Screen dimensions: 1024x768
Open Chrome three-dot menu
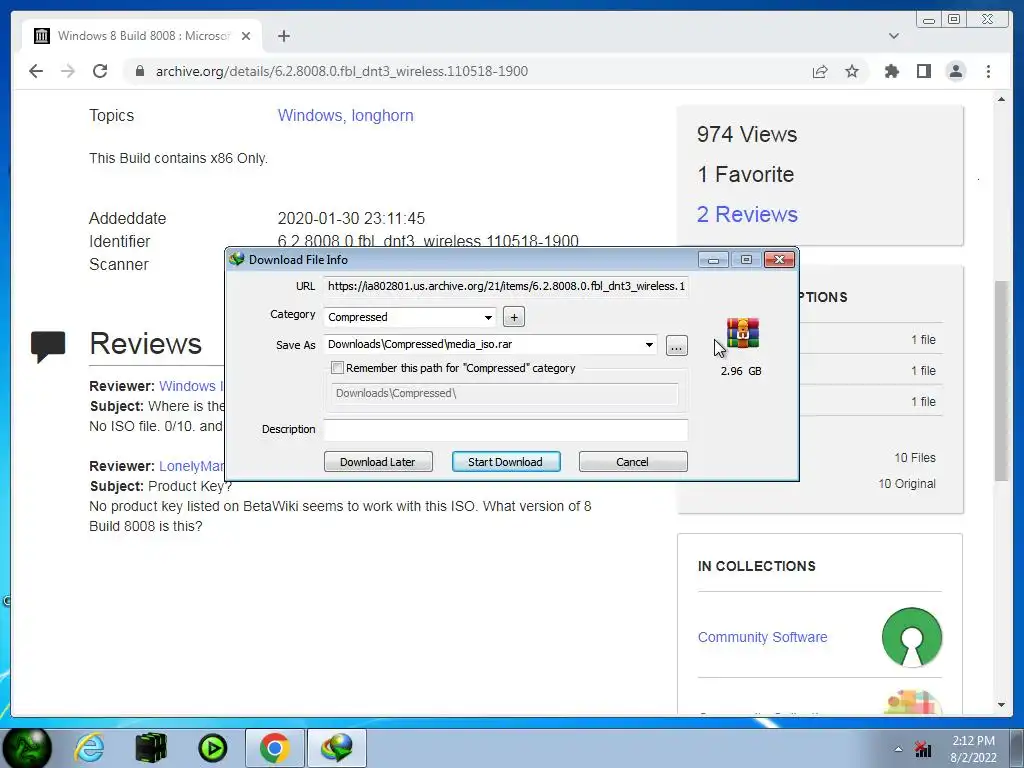pos(988,71)
